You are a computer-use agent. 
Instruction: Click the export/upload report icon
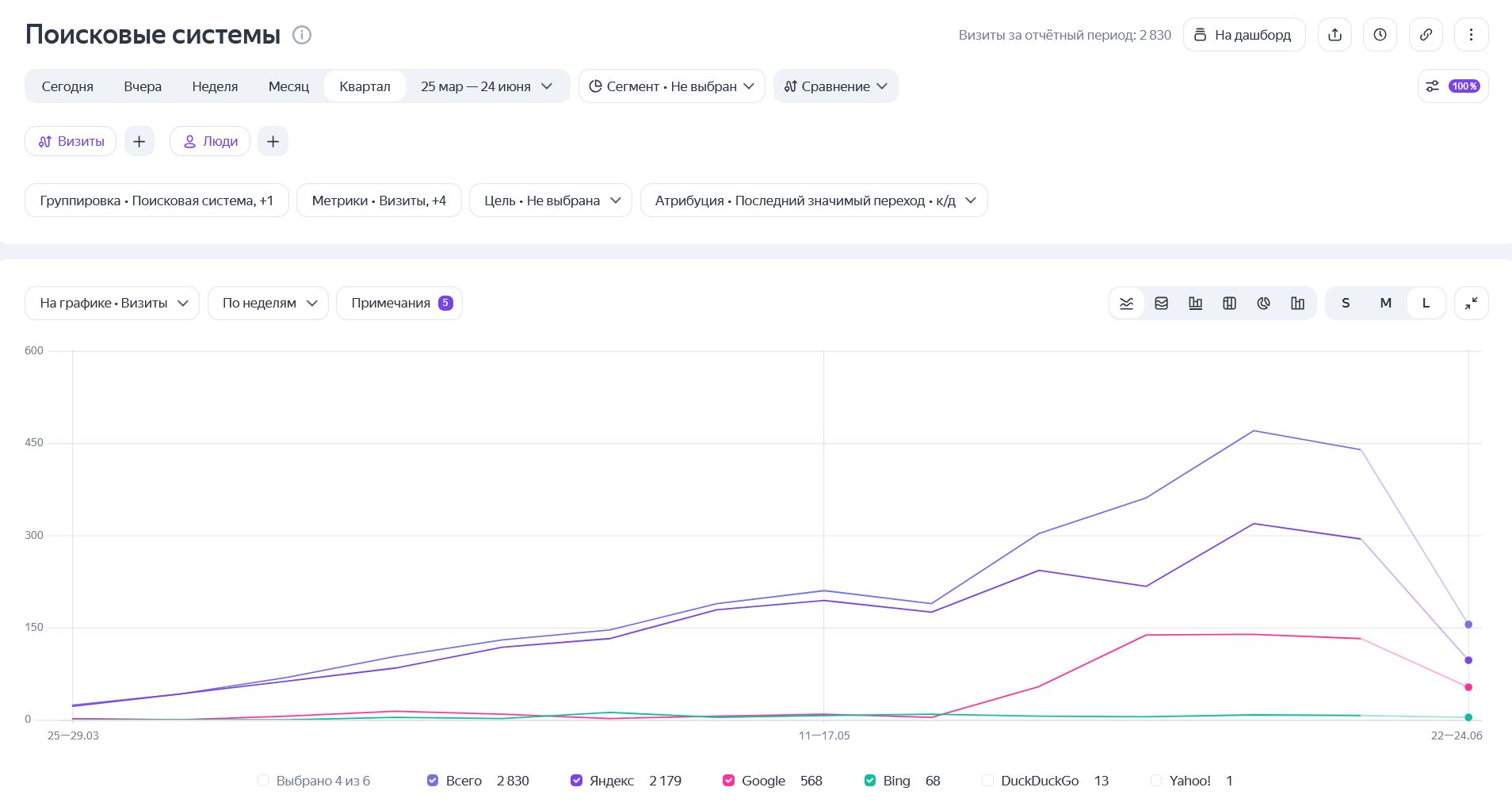1334,35
